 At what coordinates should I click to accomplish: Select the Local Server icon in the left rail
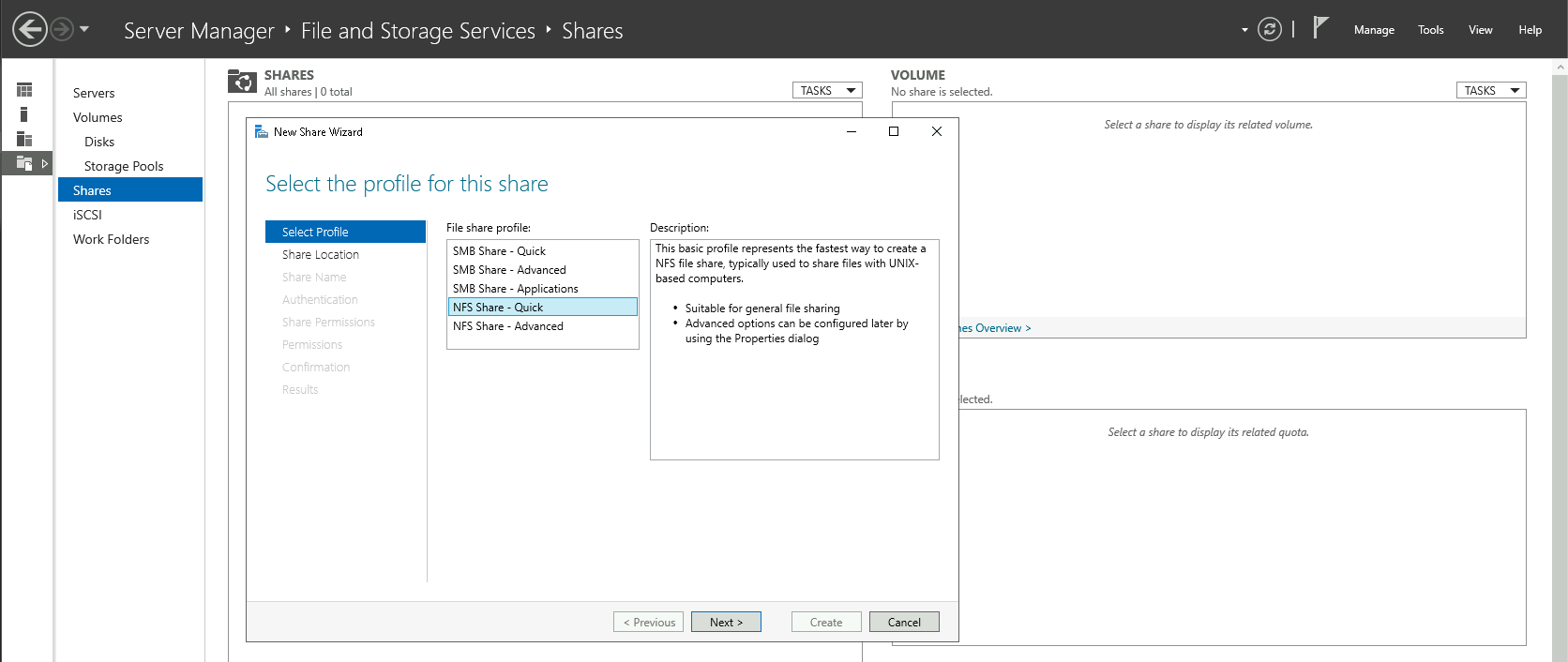(24, 114)
